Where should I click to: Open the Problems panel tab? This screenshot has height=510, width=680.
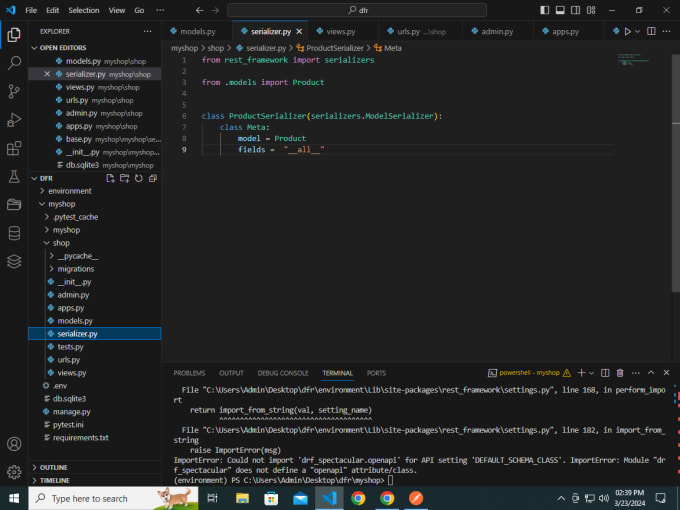point(189,373)
